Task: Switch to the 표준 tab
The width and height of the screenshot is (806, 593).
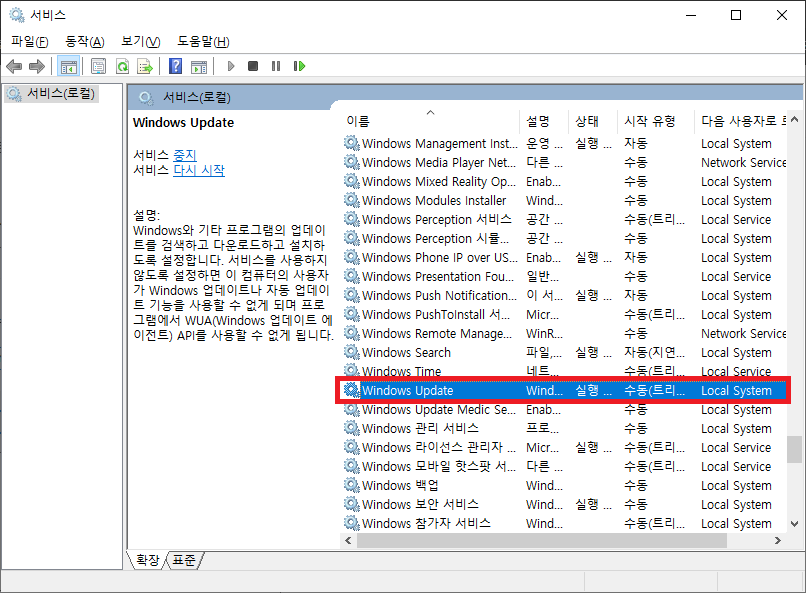Action: [x=184, y=560]
